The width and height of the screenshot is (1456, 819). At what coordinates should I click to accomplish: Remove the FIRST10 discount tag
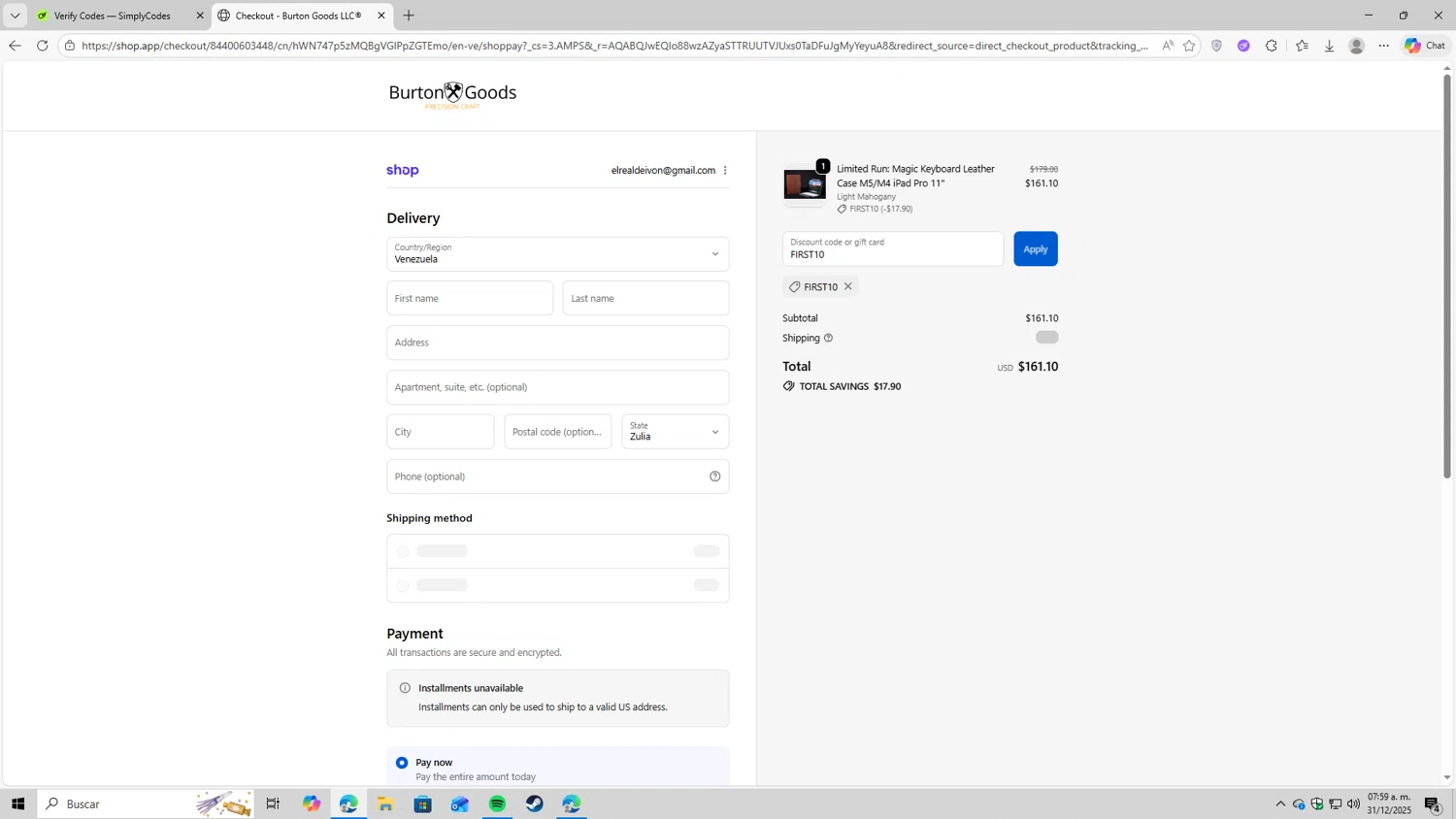(x=847, y=286)
